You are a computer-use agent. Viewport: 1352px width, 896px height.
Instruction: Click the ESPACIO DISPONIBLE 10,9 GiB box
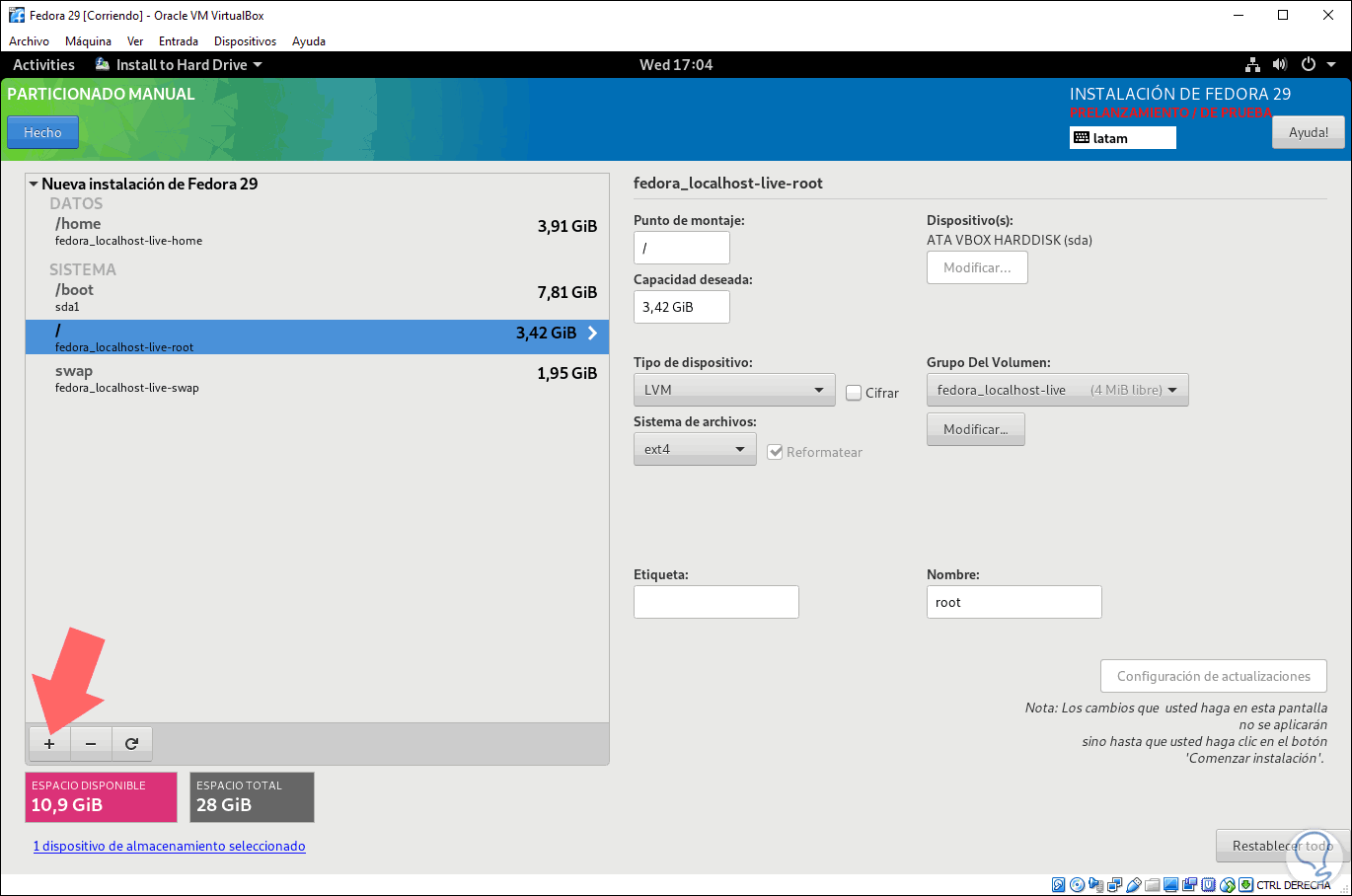tap(101, 797)
